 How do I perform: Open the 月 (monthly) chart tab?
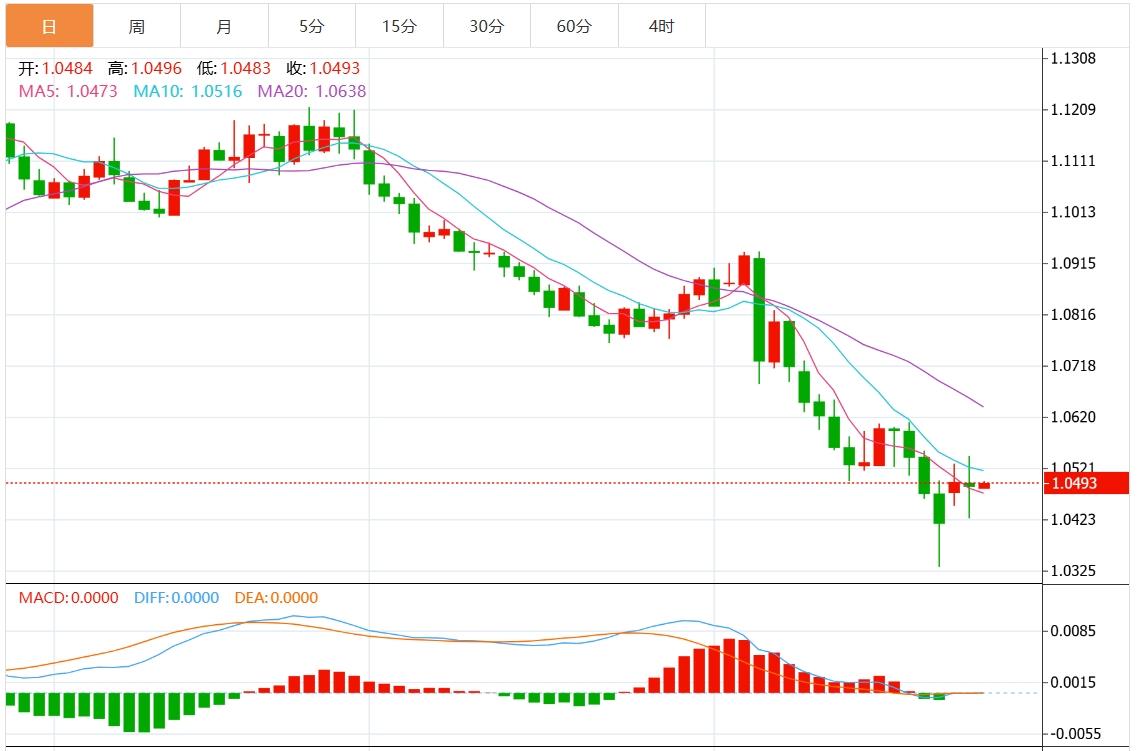[x=224, y=26]
